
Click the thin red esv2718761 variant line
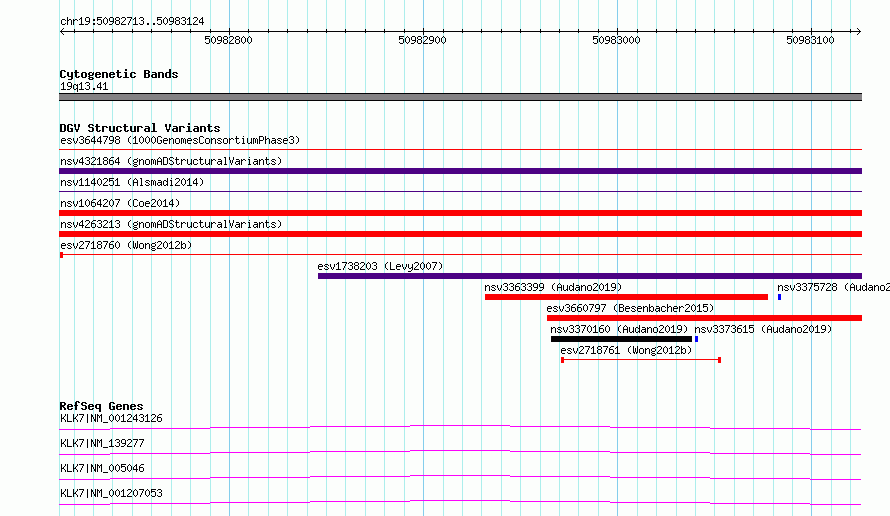tap(641, 360)
